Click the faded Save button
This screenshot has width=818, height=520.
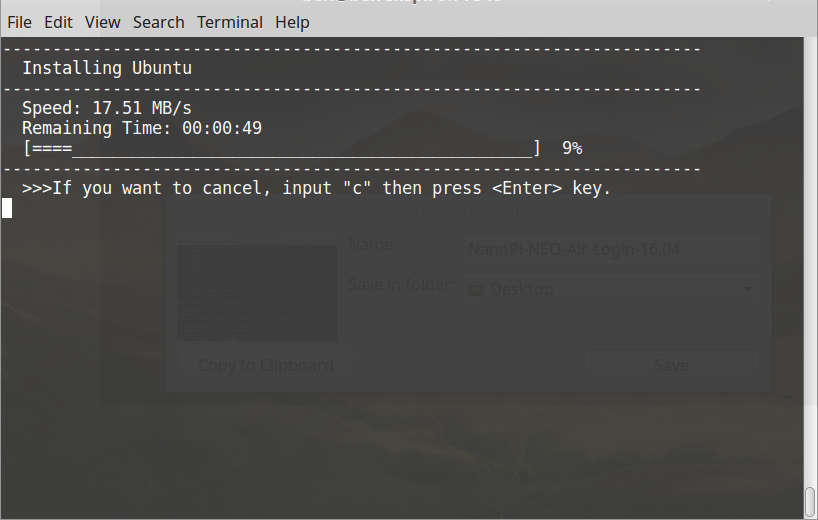click(670, 365)
